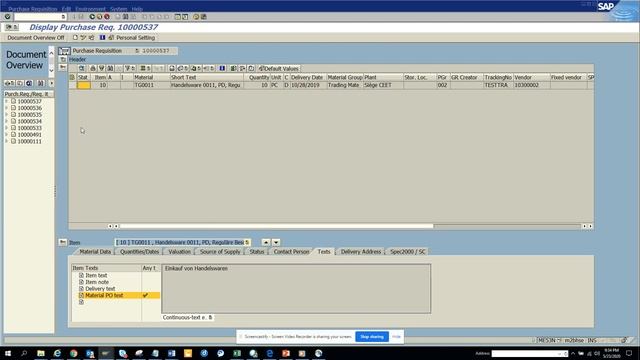
Task: Click the Document Overview scroll-down arrow
Action: (51, 71)
